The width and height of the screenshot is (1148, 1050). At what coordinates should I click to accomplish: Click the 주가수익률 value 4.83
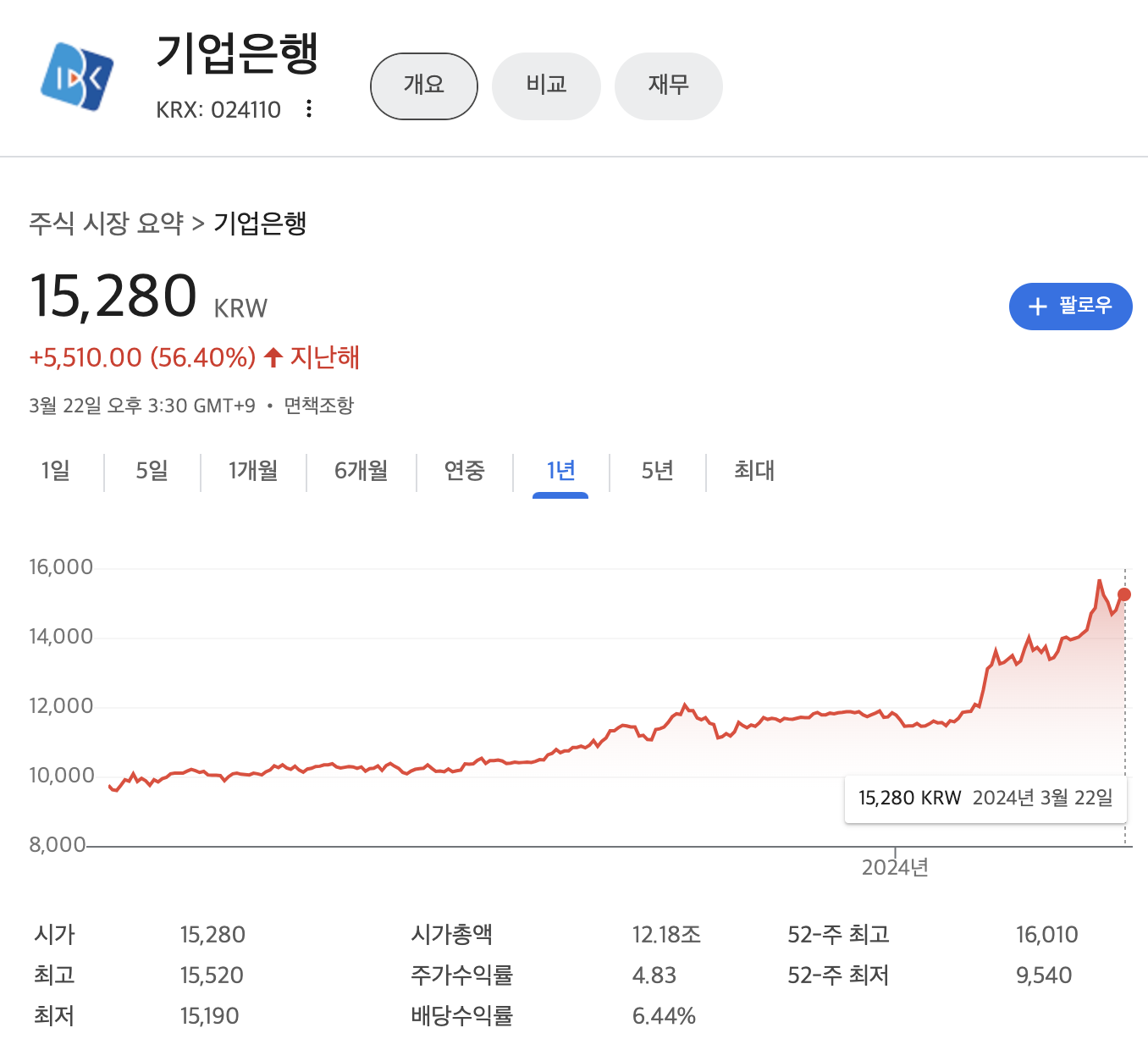point(654,975)
